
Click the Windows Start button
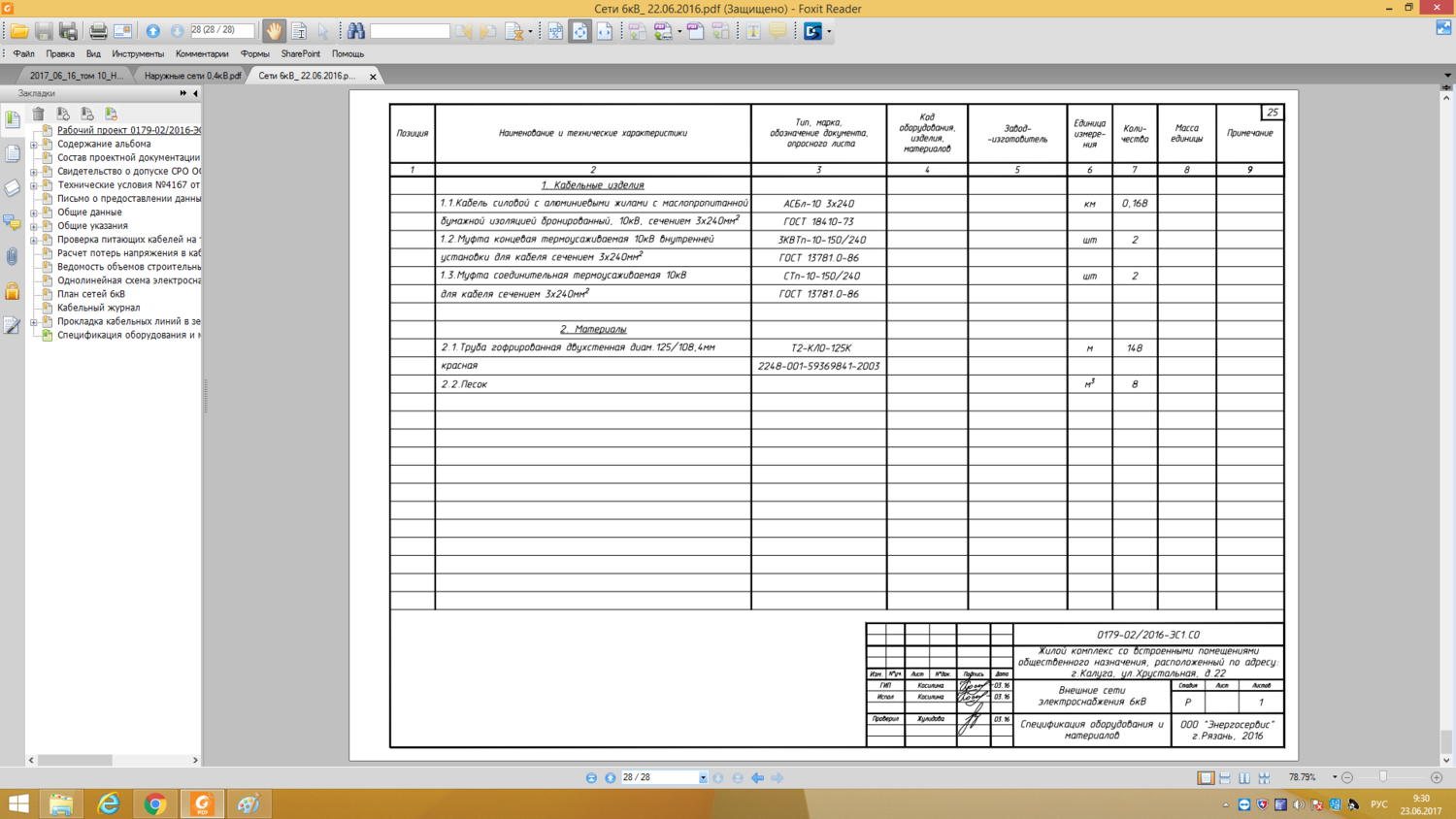point(18,803)
